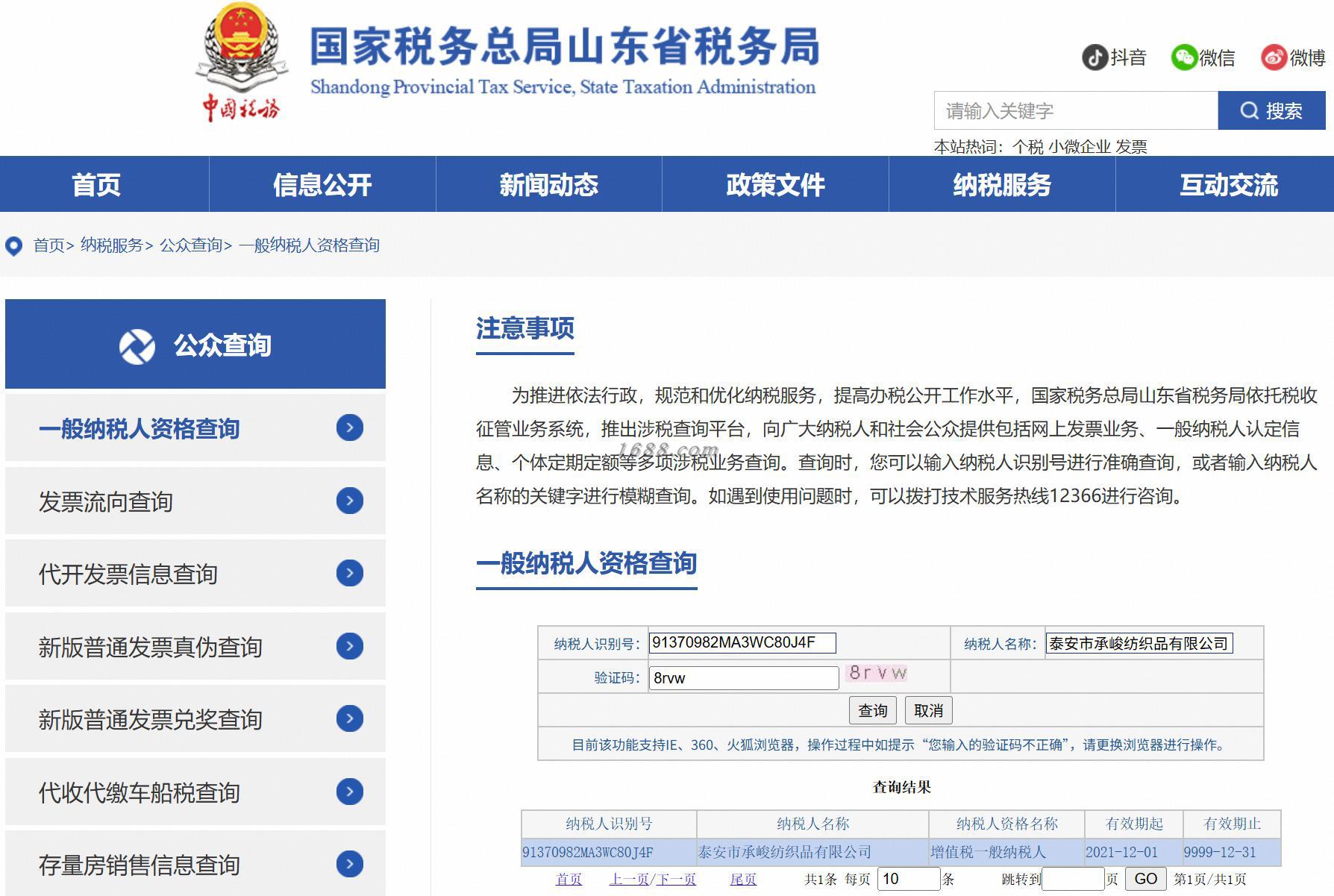Image resolution: width=1334 pixels, height=896 pixels.
Task: Open sidebar item 新版普通发票兑奖查询
Action: pos(195,719)
